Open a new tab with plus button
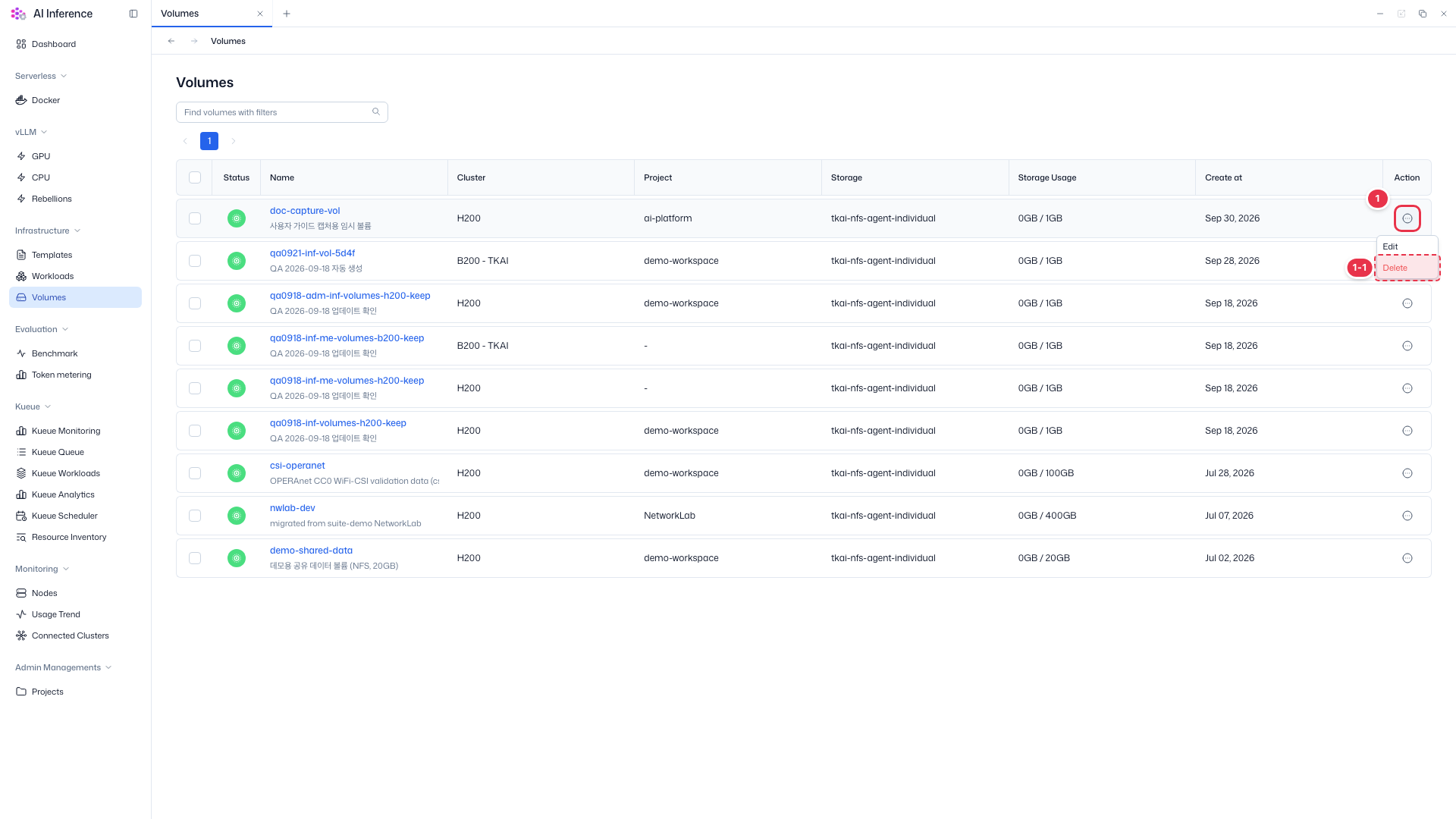Viewport: 1456px width, 819px height. click(287, 14)
